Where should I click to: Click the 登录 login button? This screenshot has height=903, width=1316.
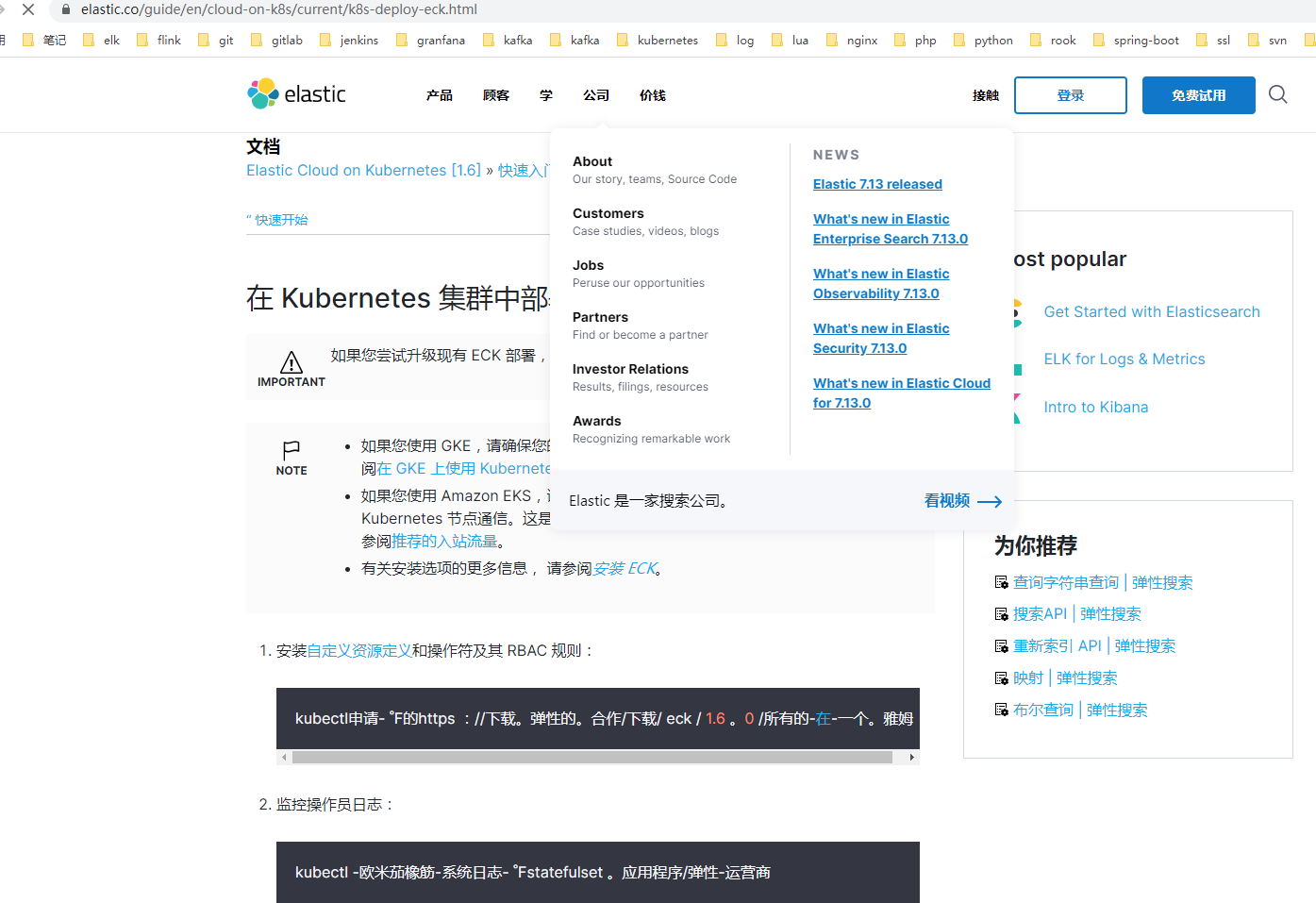pos(1071,95)
